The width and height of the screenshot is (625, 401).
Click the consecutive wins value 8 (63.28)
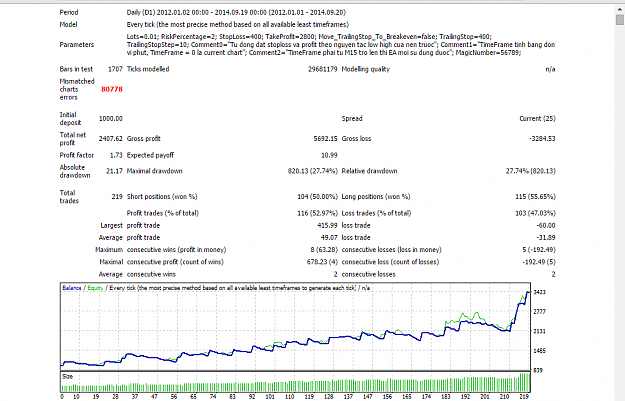[324, 250]
